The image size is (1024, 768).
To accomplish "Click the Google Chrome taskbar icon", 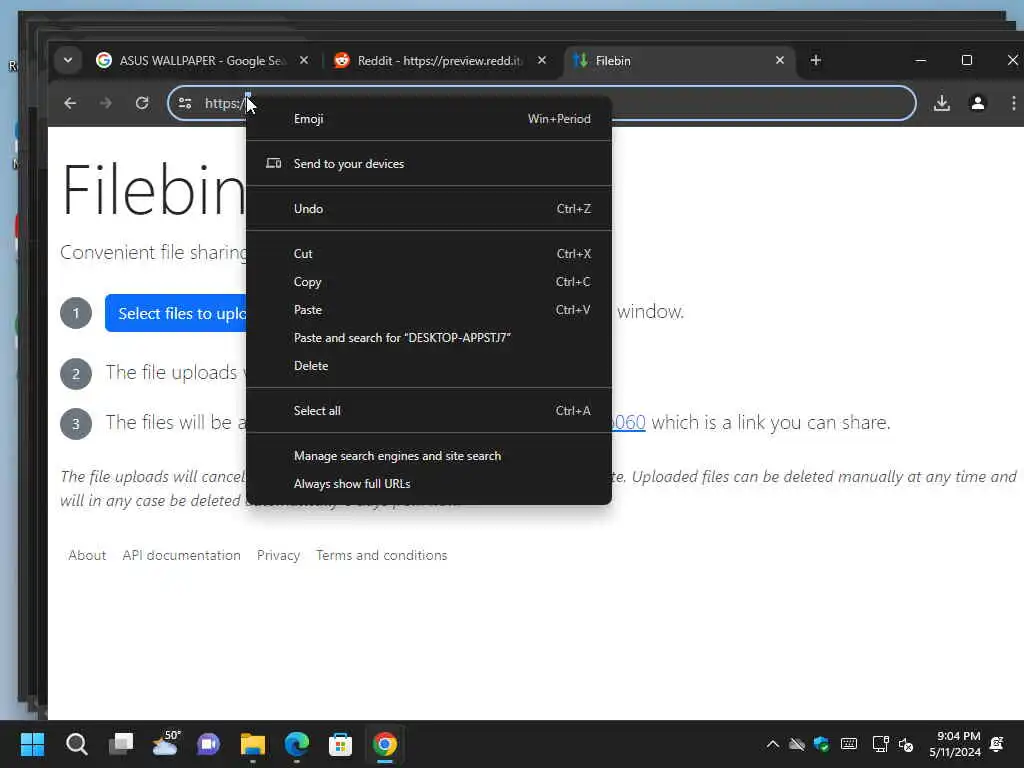I will click(x=385, y=744).
